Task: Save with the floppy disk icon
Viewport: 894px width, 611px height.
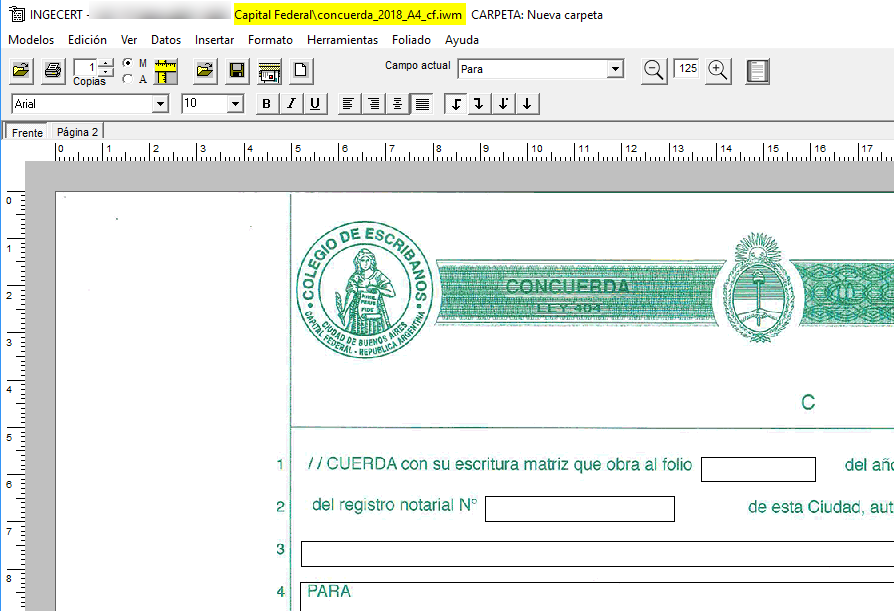Action: 237,71
